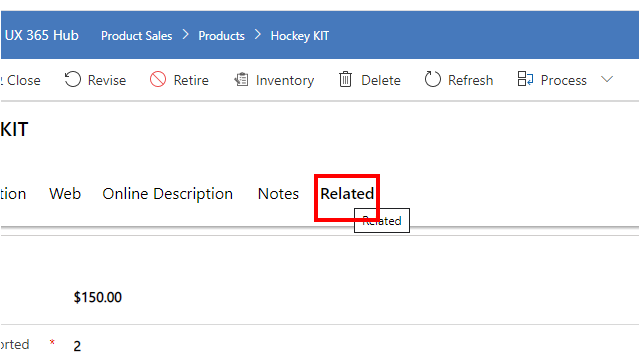Click the $150.00 price field
The image size is (640, 360).
98,298
